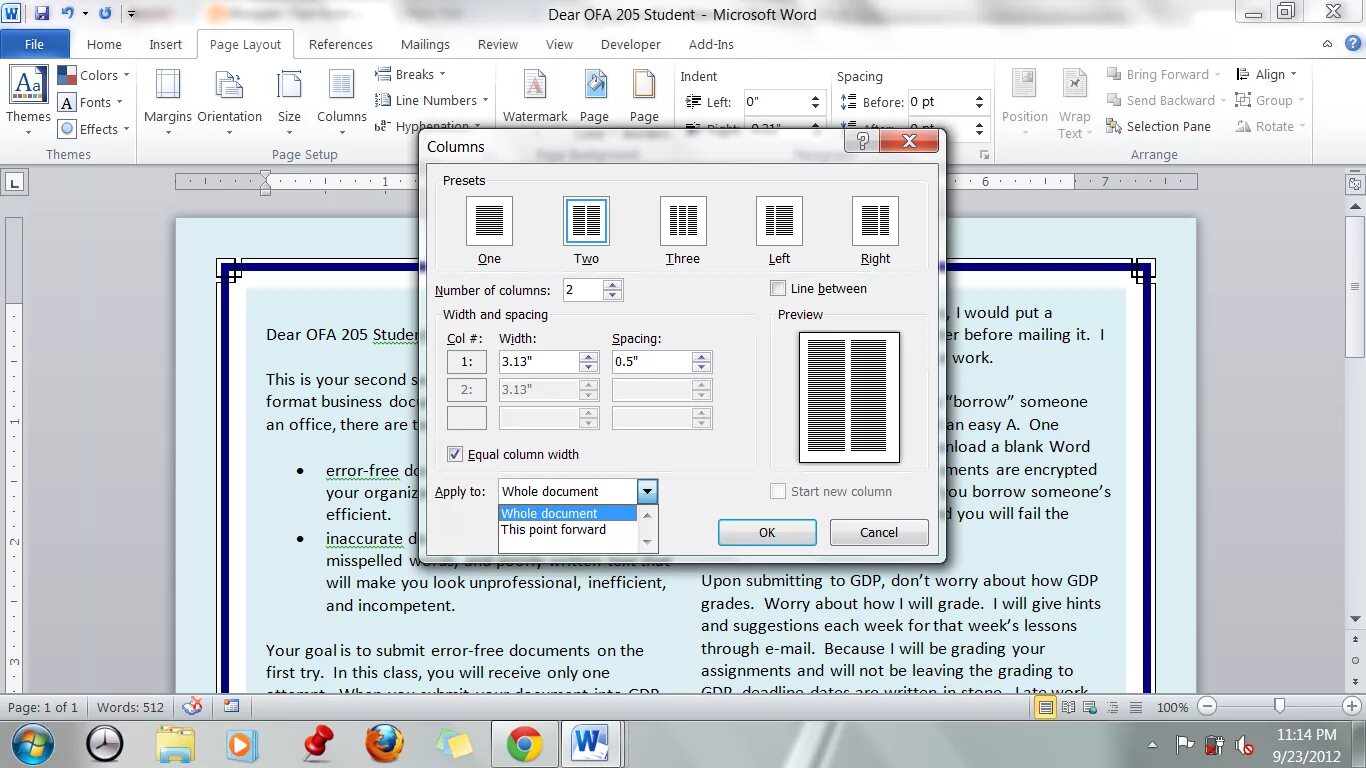The width and height of the screenshot is (1366, 768).
Task: Switch to the Mailings tab
Action: point(426,44)
